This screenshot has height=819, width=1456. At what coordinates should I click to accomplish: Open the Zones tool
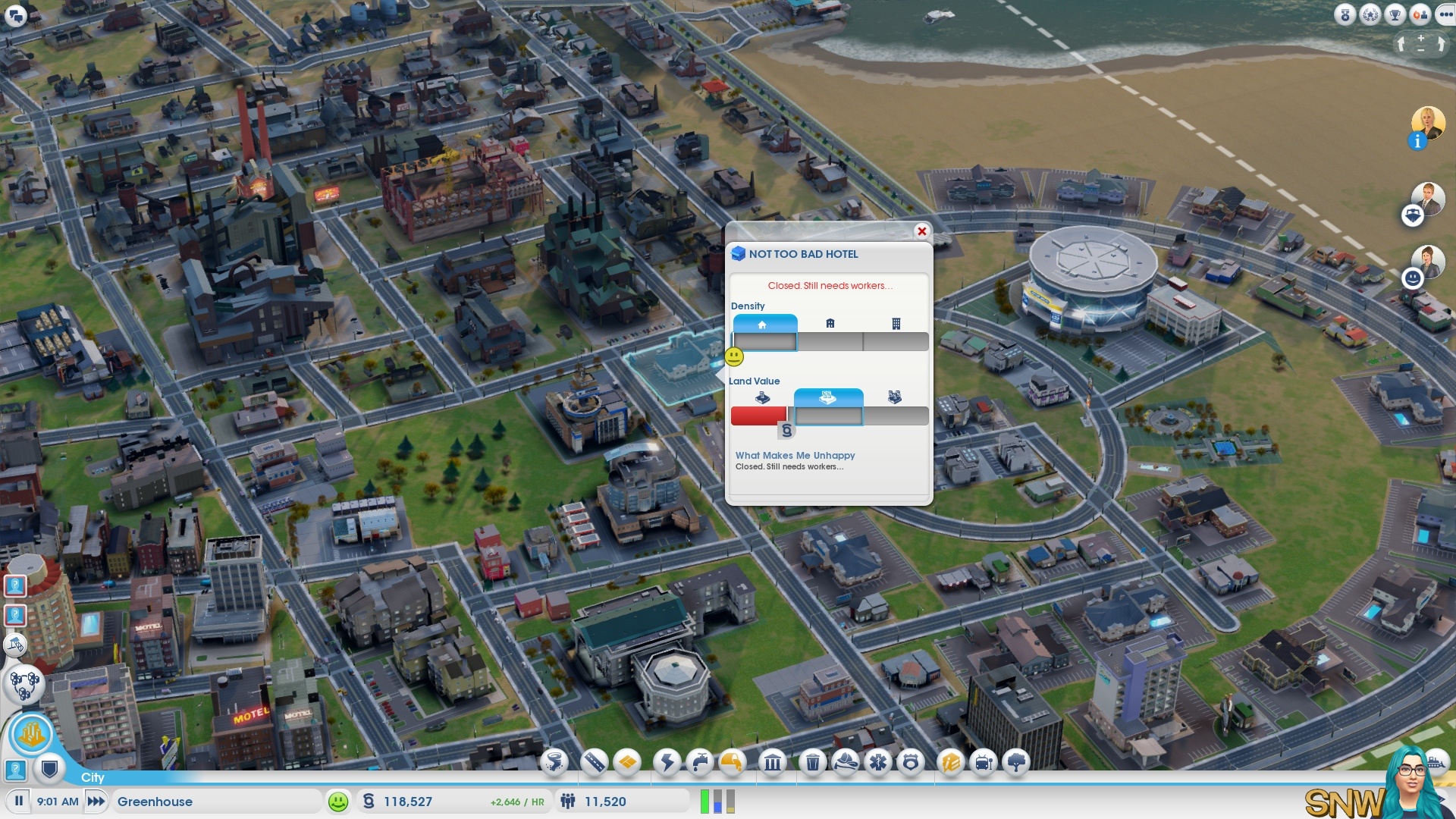pos(628,761)
